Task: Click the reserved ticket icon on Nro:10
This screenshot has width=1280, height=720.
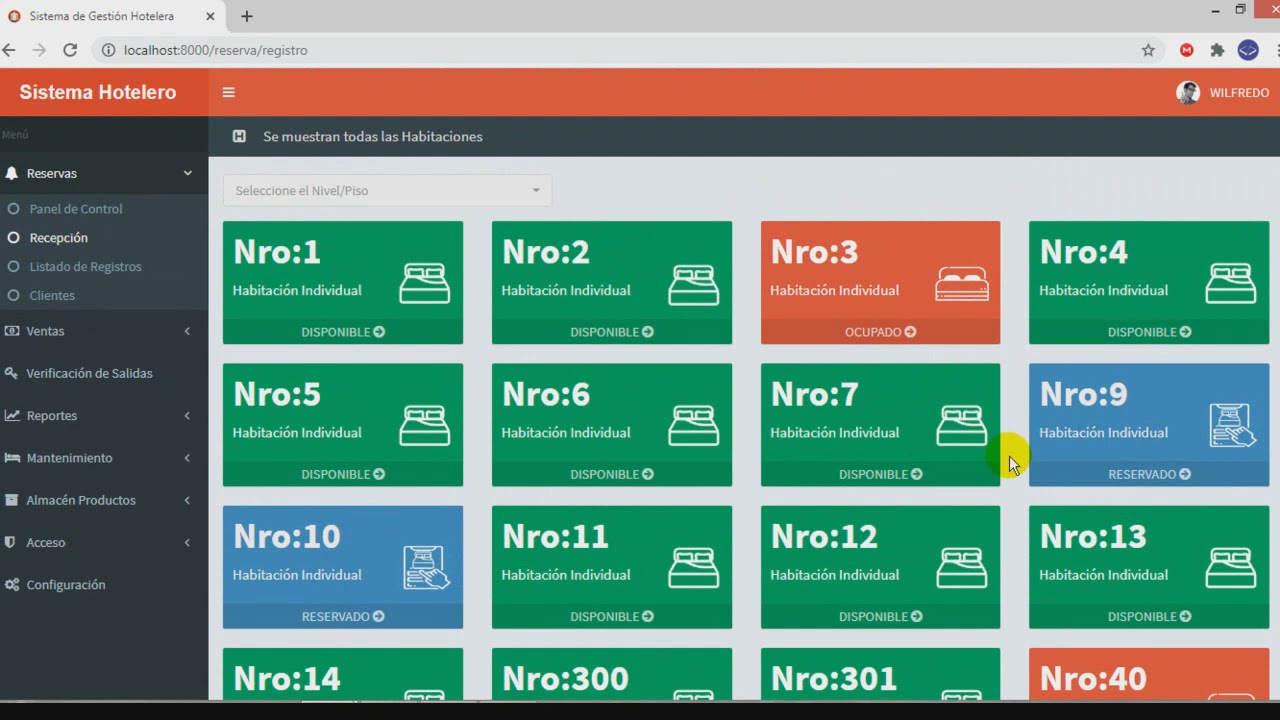Action: (x=426, y=567)
